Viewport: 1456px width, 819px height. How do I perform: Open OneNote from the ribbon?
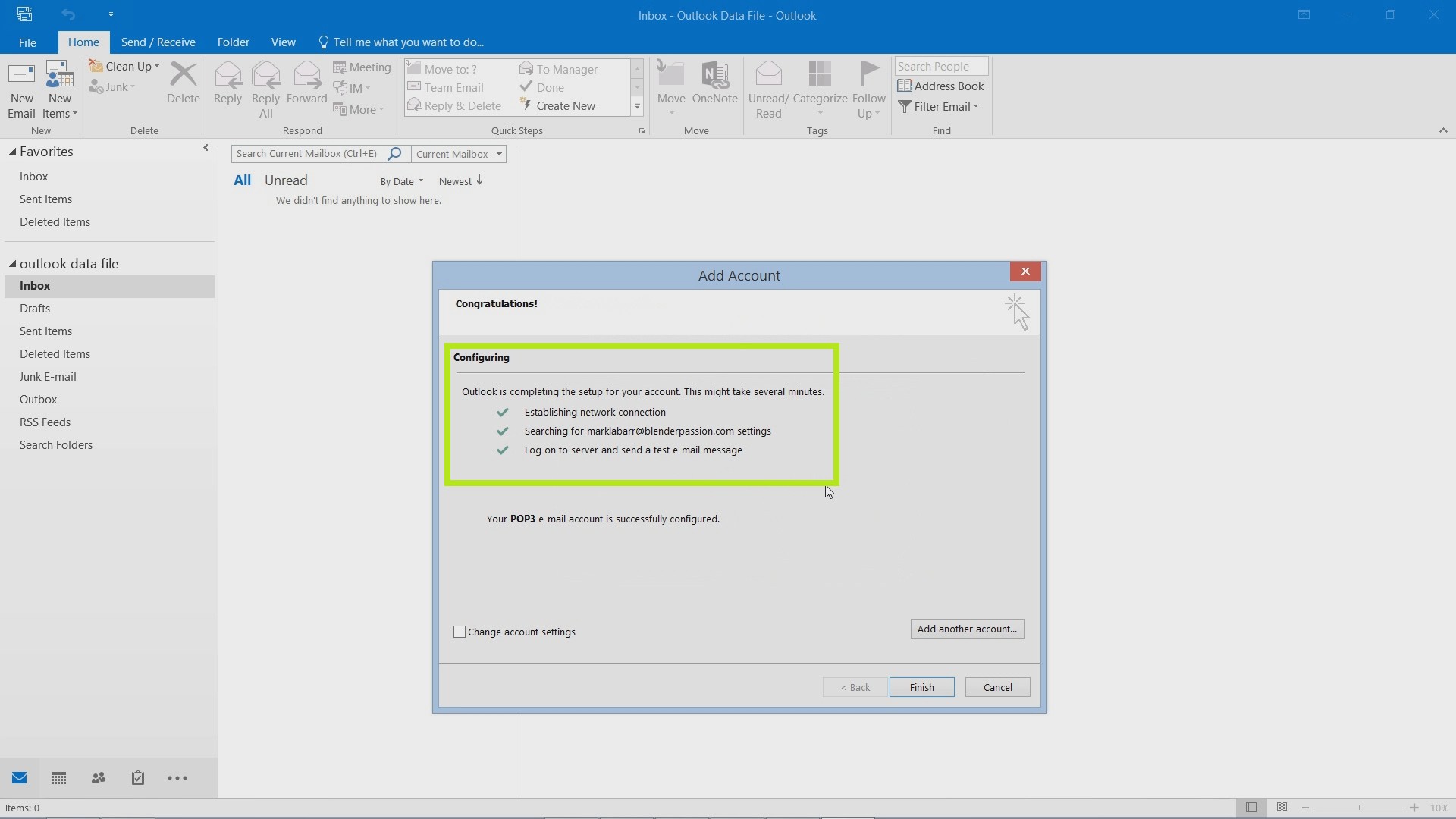point(714,83)
